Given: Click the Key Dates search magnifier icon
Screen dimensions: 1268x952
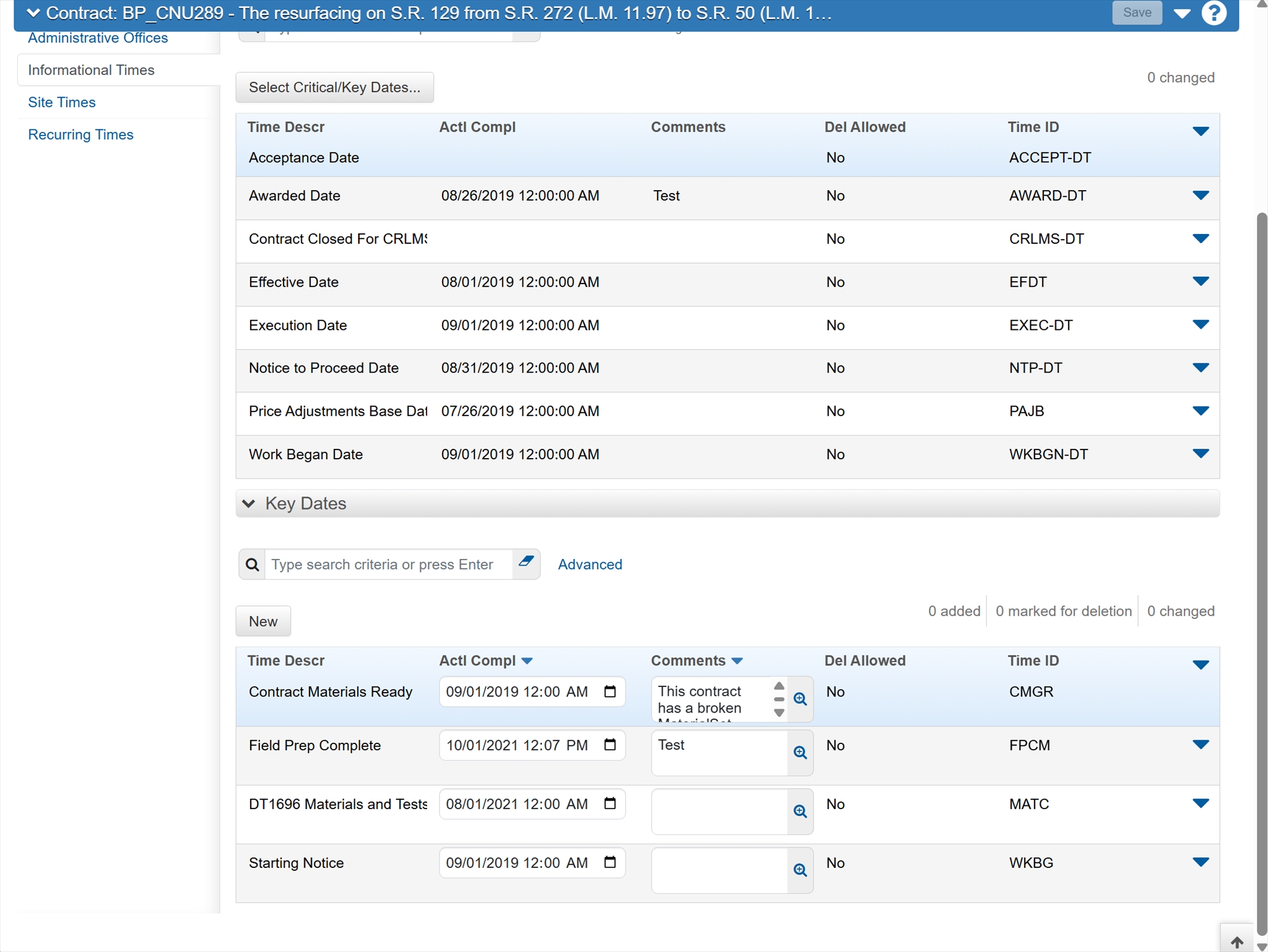Looking at the screenshot, I should [252, 565].
